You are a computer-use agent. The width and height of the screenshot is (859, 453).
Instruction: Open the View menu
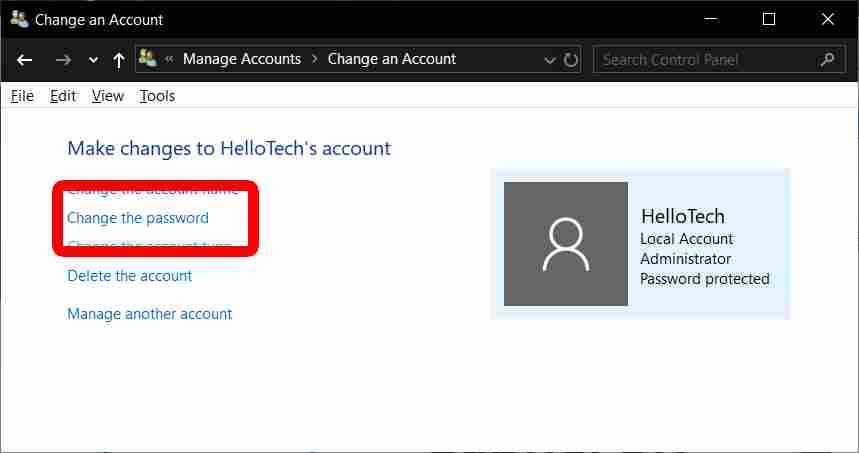pyautogui.click(x=107, y=96)
